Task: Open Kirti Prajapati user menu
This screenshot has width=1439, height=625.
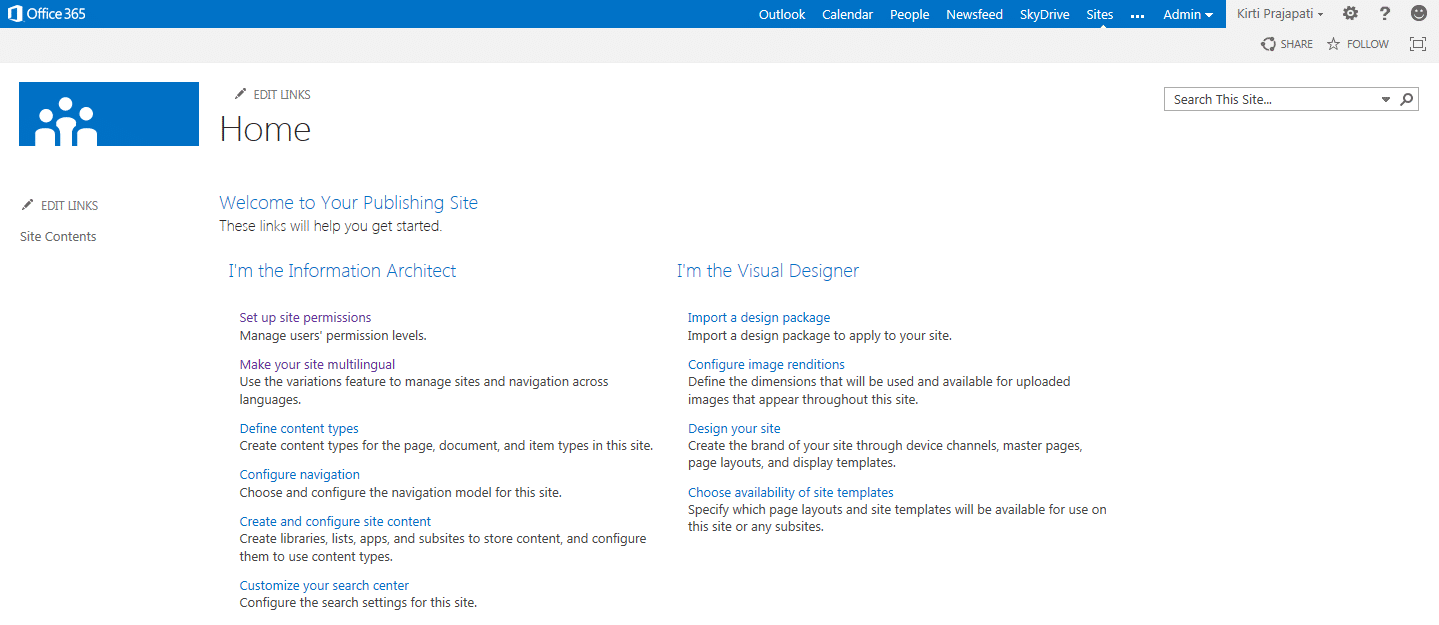Action: click(1280, 14)
